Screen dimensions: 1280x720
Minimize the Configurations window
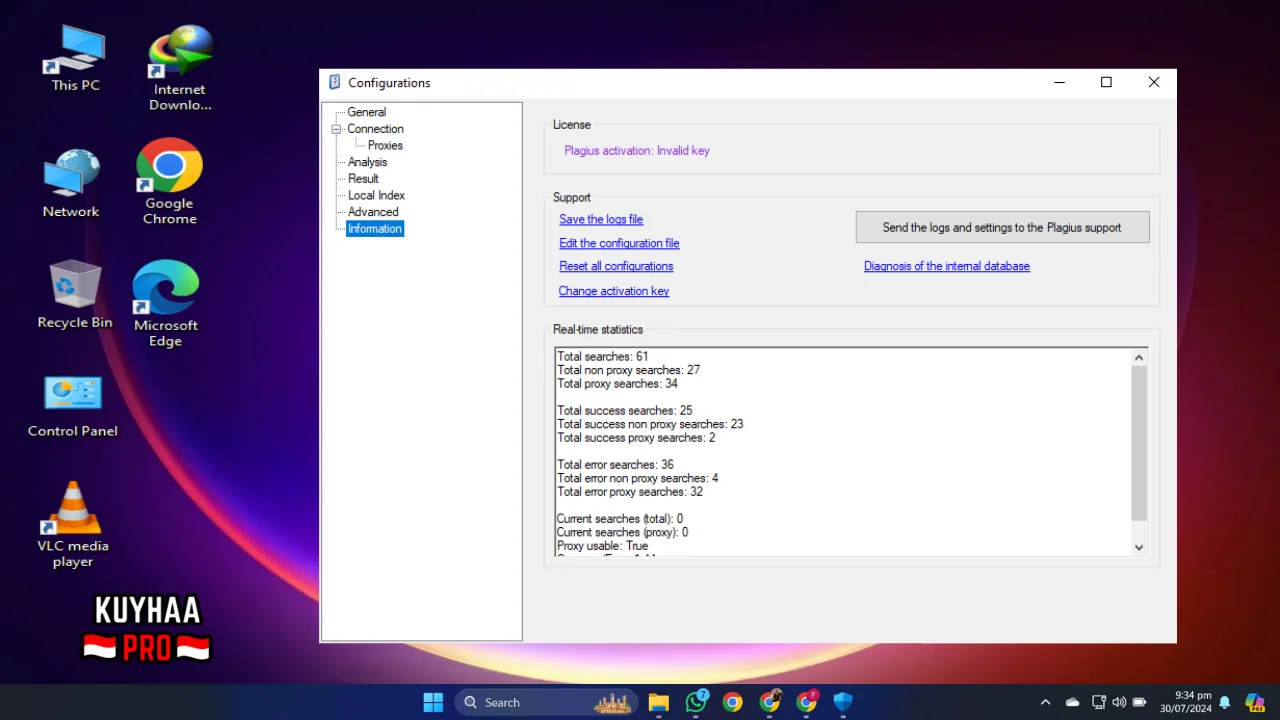1060,82
